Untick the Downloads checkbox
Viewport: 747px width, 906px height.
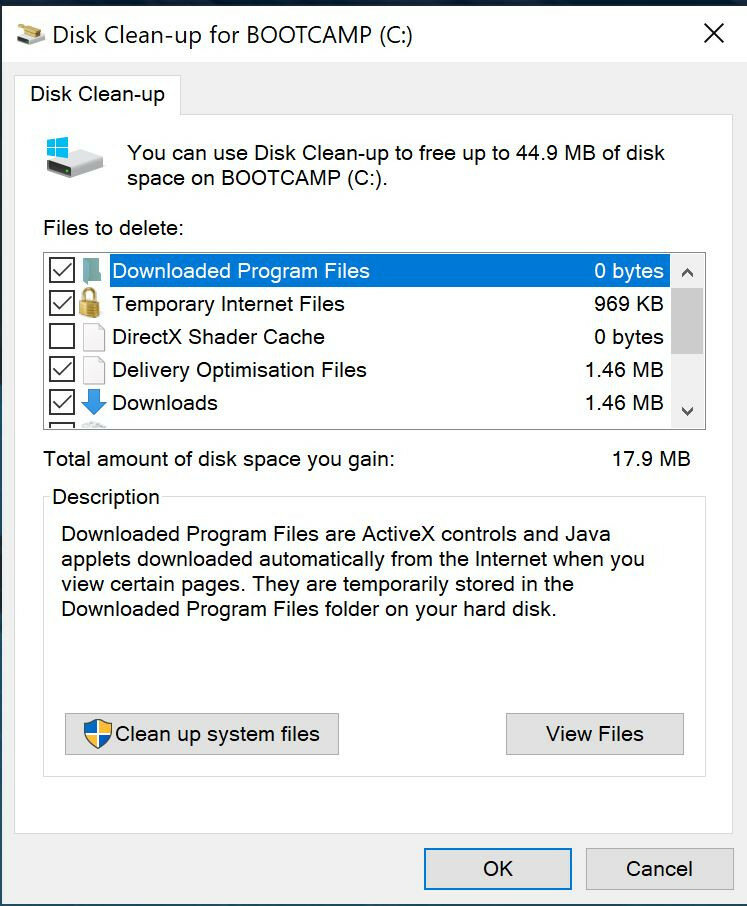[x=62, y=402]
